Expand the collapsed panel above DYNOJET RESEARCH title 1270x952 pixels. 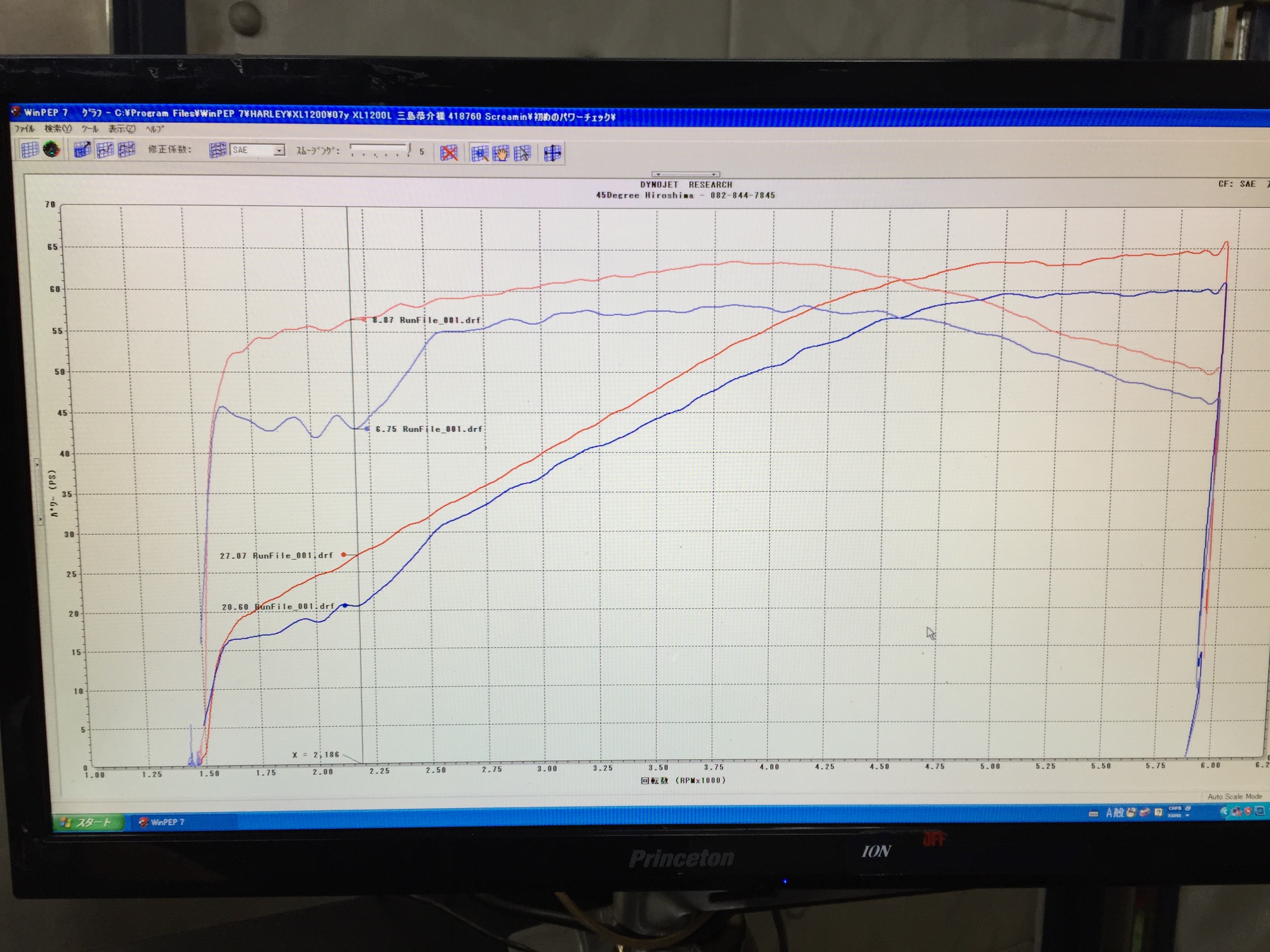click(x=685, y=174)
